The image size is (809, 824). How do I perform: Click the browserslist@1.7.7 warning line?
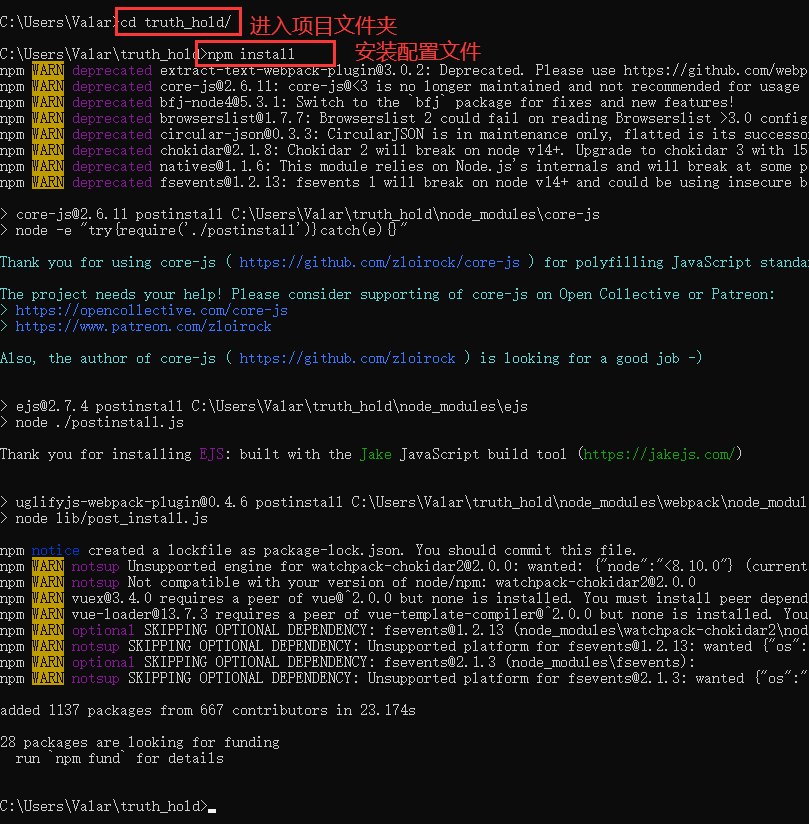pyautogui.click(x=404, y=118)
